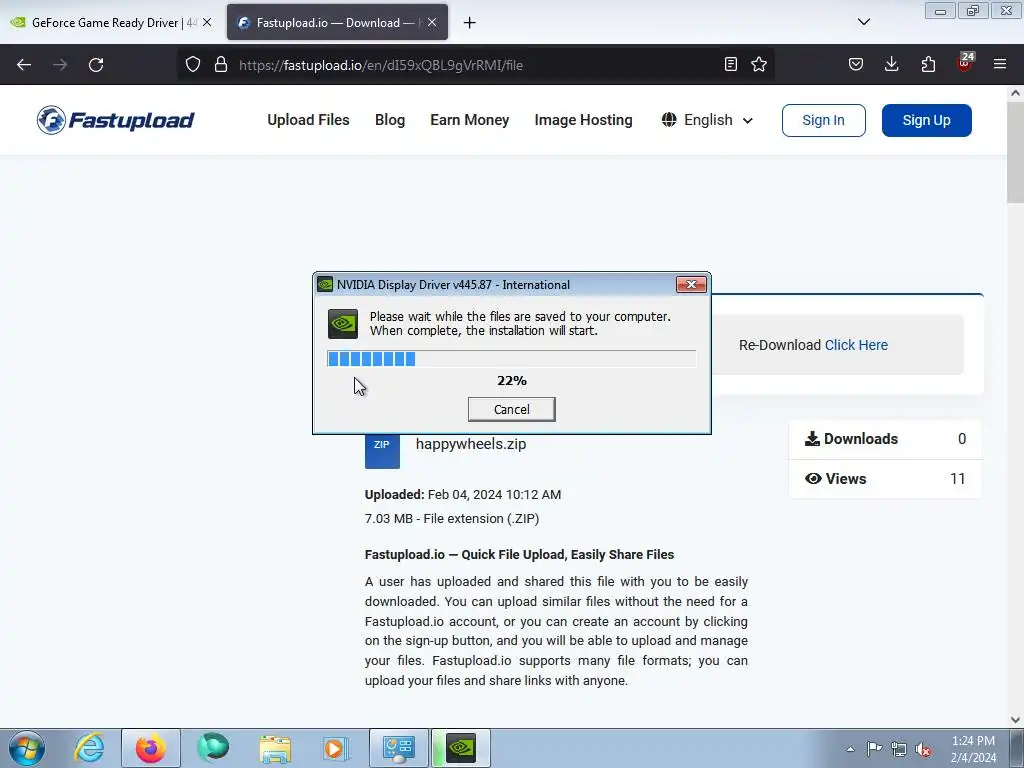
Task: Click the 22% progress label
Action: 511,381
